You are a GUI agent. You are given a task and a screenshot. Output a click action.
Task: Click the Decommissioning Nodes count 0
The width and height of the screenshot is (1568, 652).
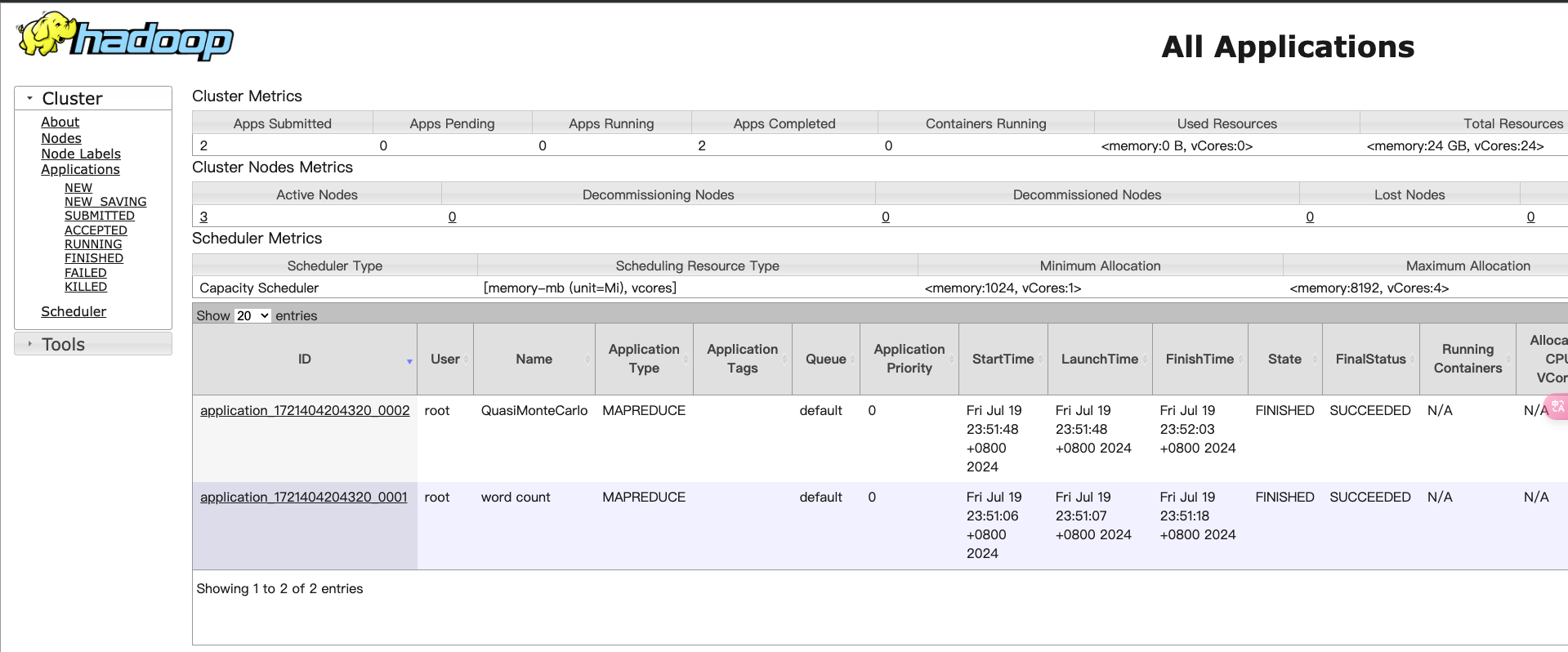point(452,217)
